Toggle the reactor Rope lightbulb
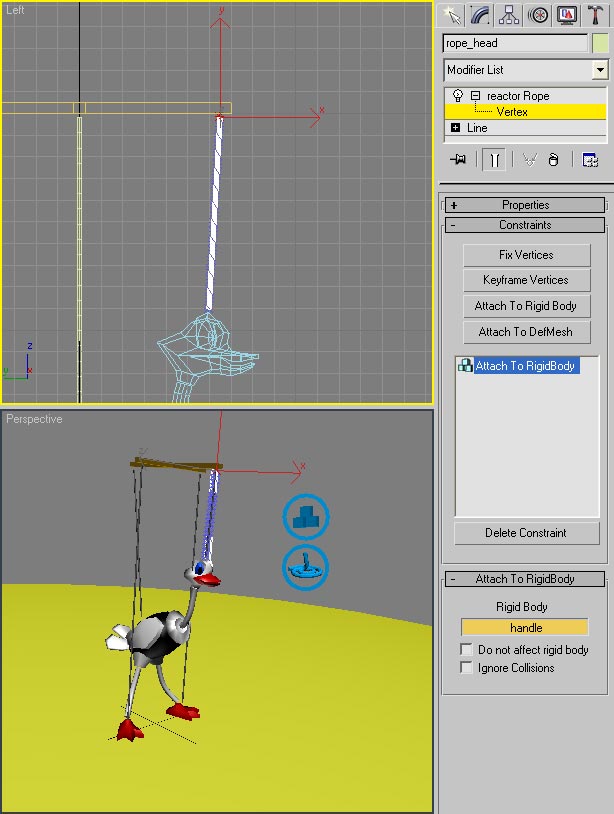This screenshot has width=614, height=814. point(458,96)
